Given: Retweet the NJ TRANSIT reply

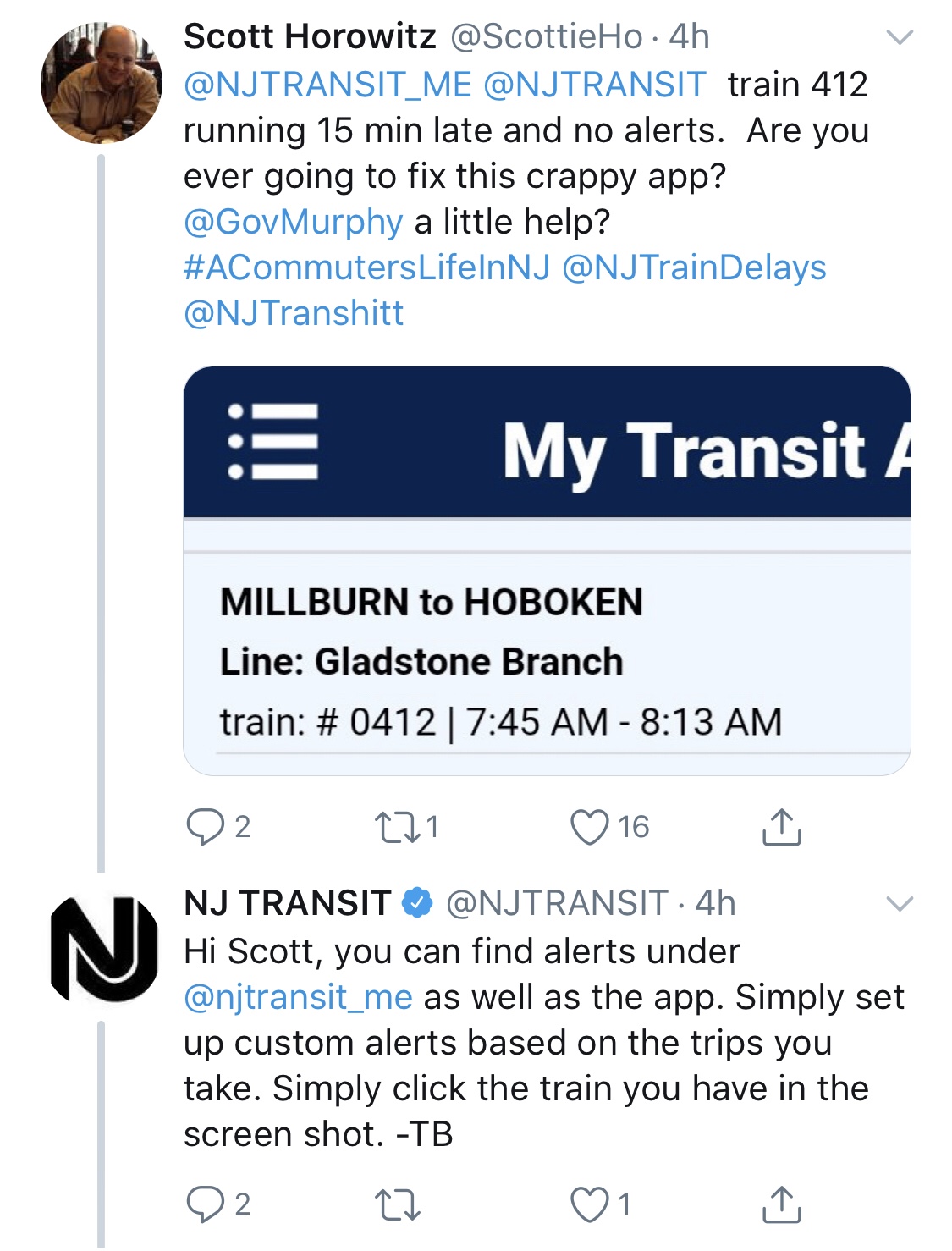Looking at the screenshot, I should [397, 1204].
